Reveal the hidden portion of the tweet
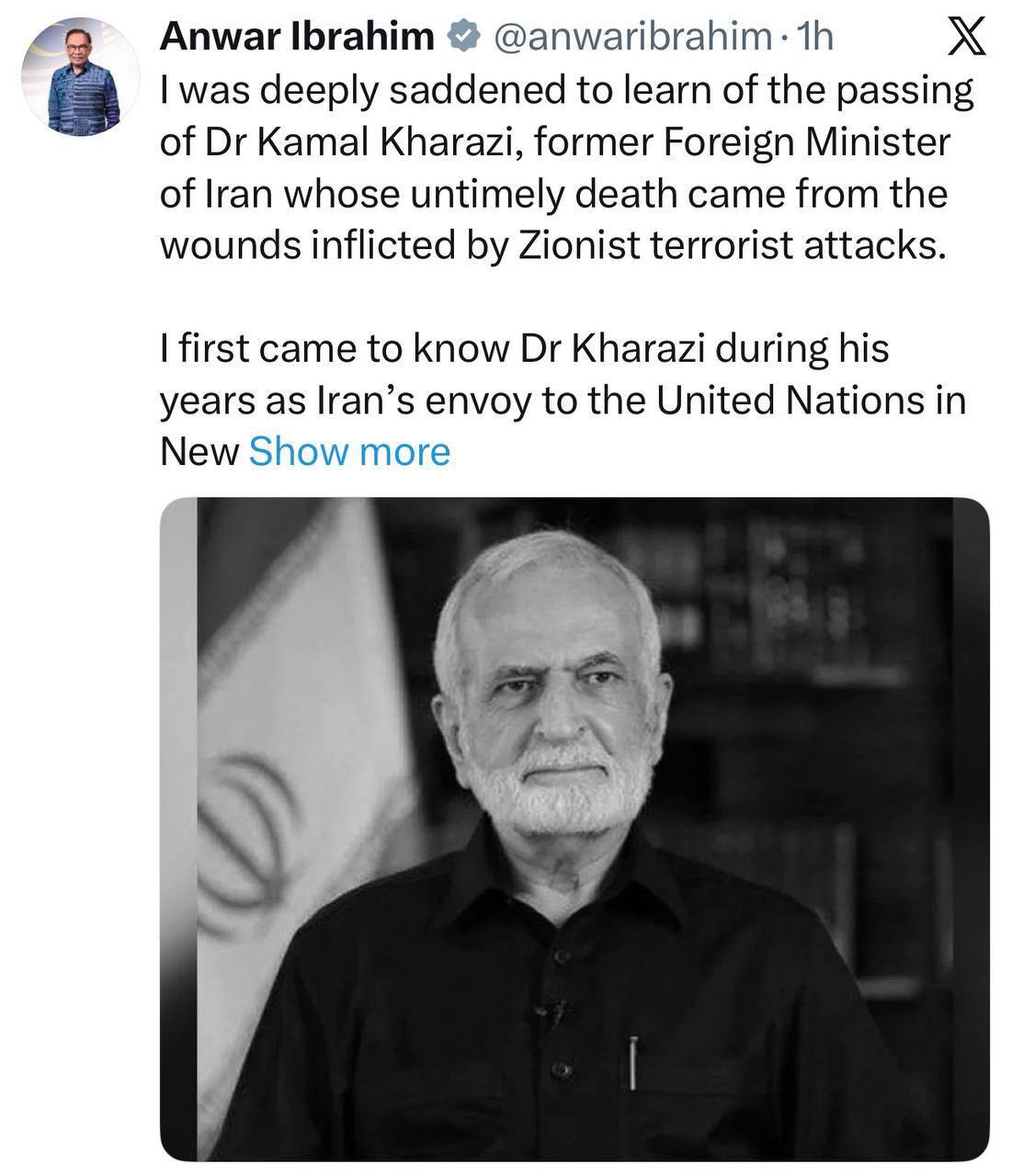Image resolution: width=1012 pixels, height=1176 pixels. pos(350,451)
